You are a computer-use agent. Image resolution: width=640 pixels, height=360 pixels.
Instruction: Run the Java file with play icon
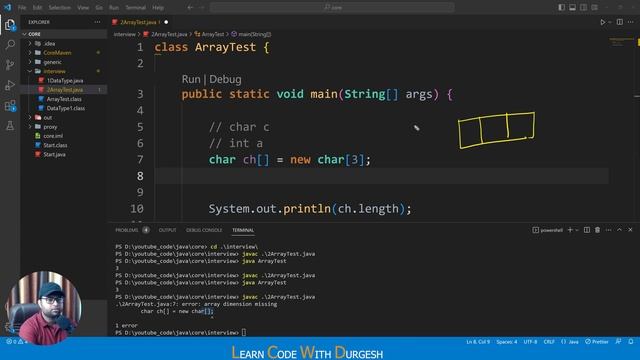pyautogui.click(x=602, y=22)
